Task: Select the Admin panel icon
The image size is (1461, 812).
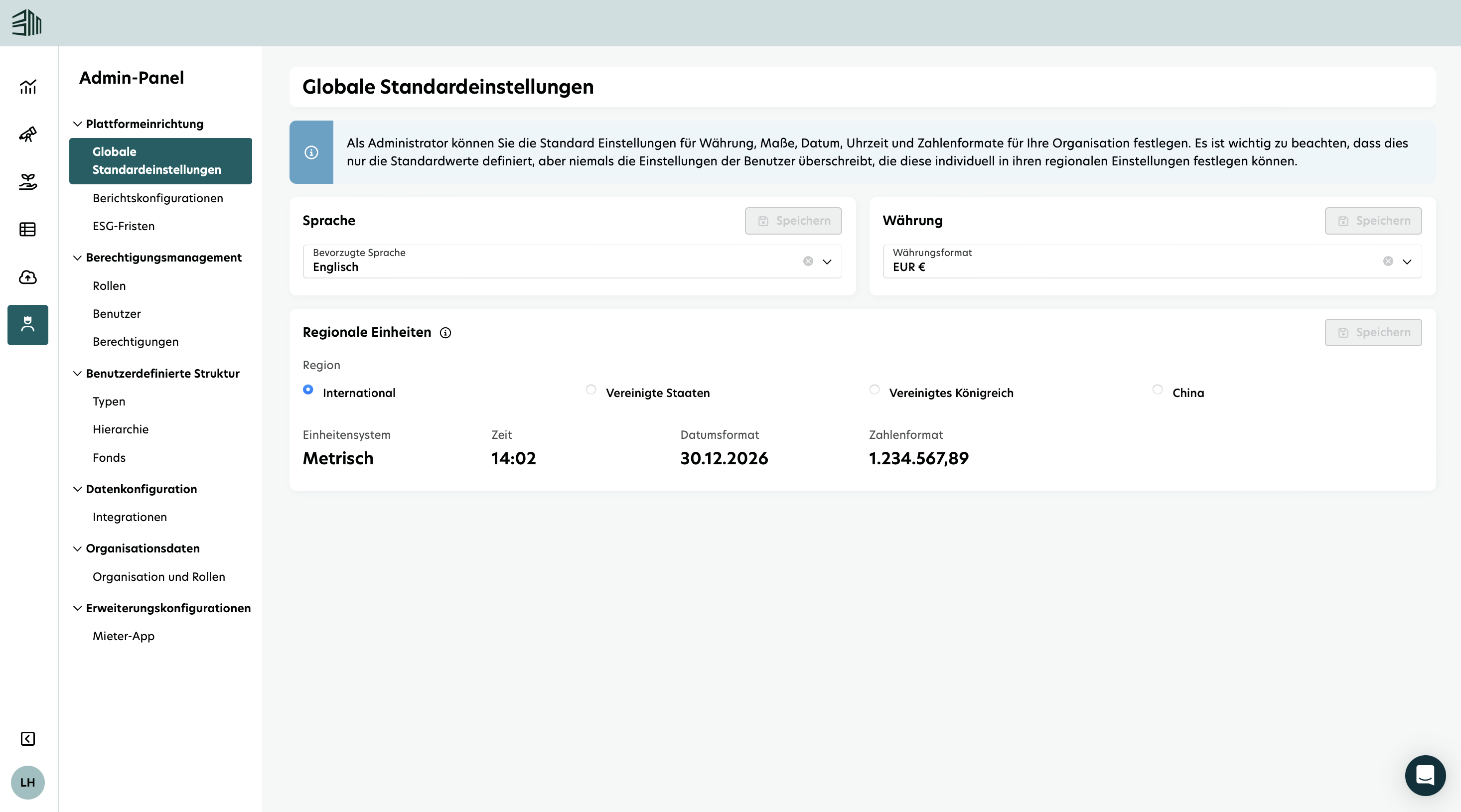Action: click(x=27, y=325)
